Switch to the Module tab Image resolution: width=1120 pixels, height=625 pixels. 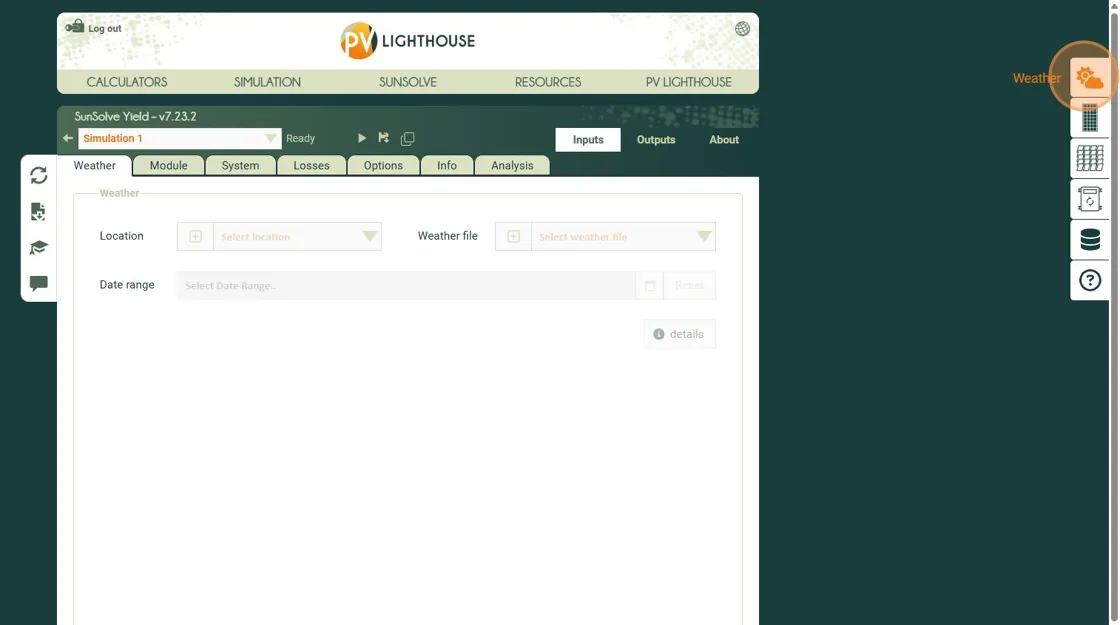[168, 166]
